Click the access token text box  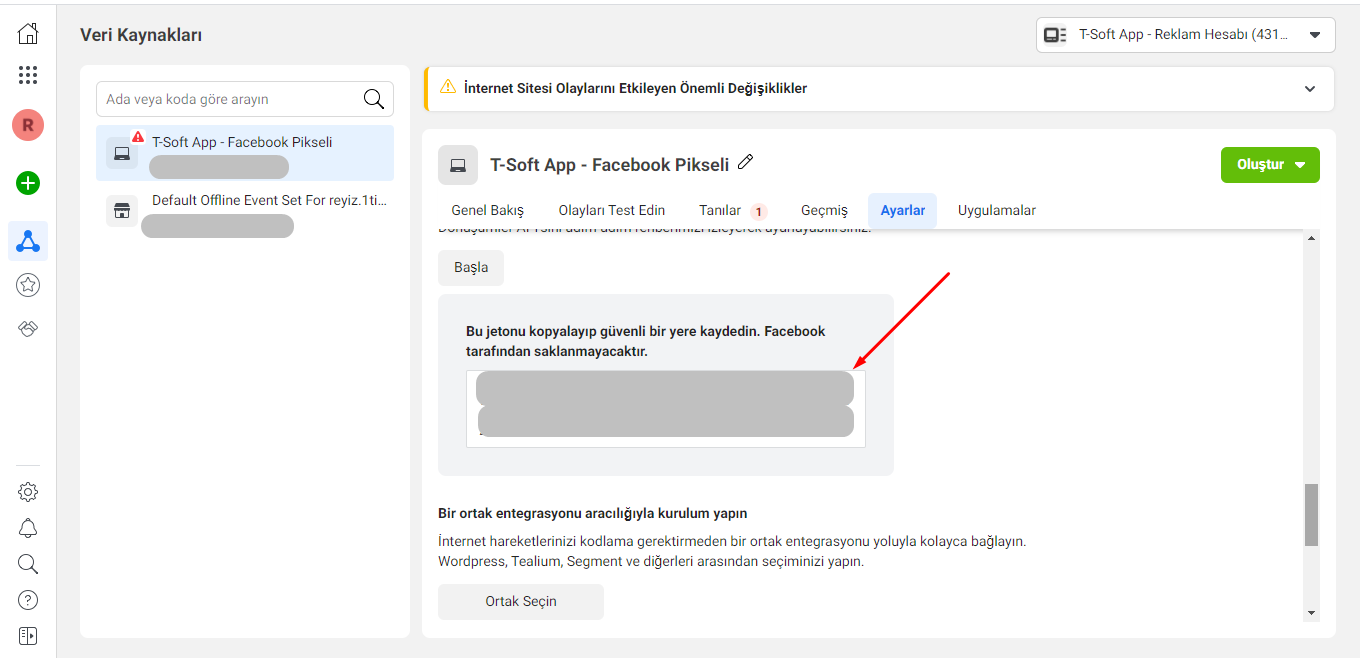click(x=666, y=409)
